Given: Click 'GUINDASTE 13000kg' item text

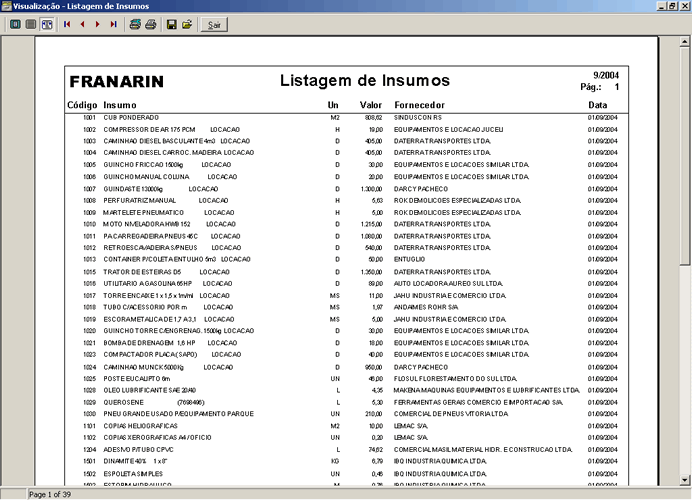Looking at the screenshot, I should coord(133,189).
